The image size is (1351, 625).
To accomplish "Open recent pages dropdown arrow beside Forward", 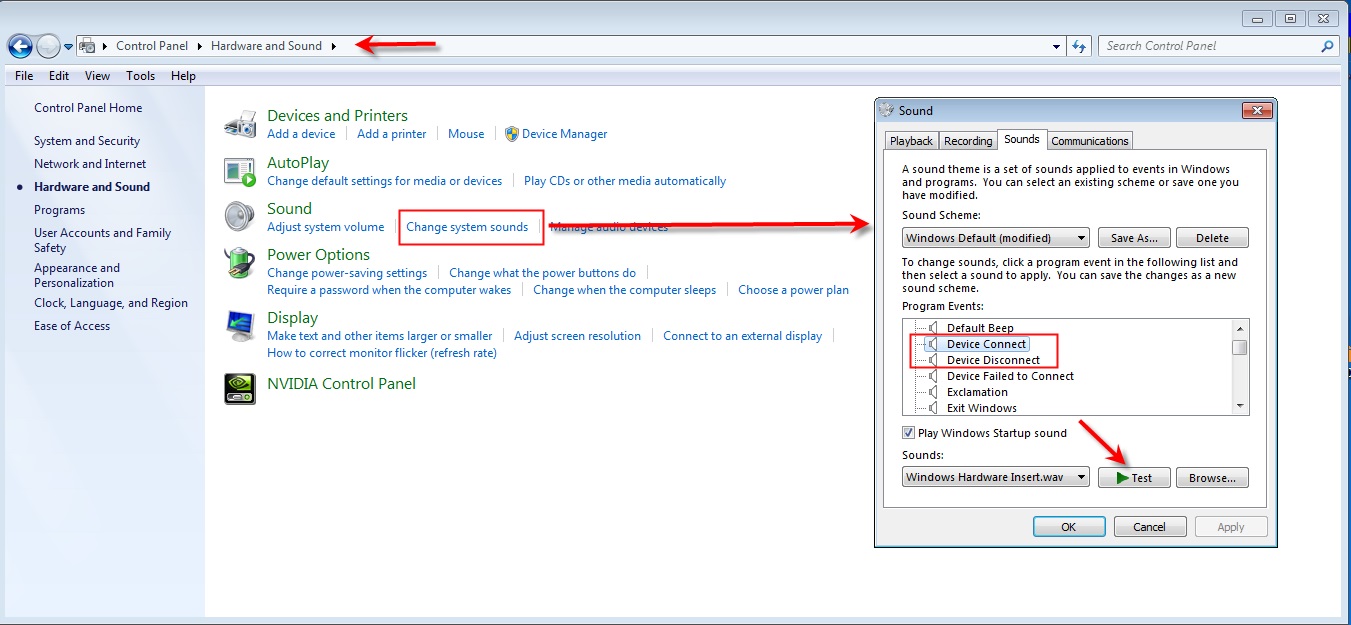I will (68, 47).
